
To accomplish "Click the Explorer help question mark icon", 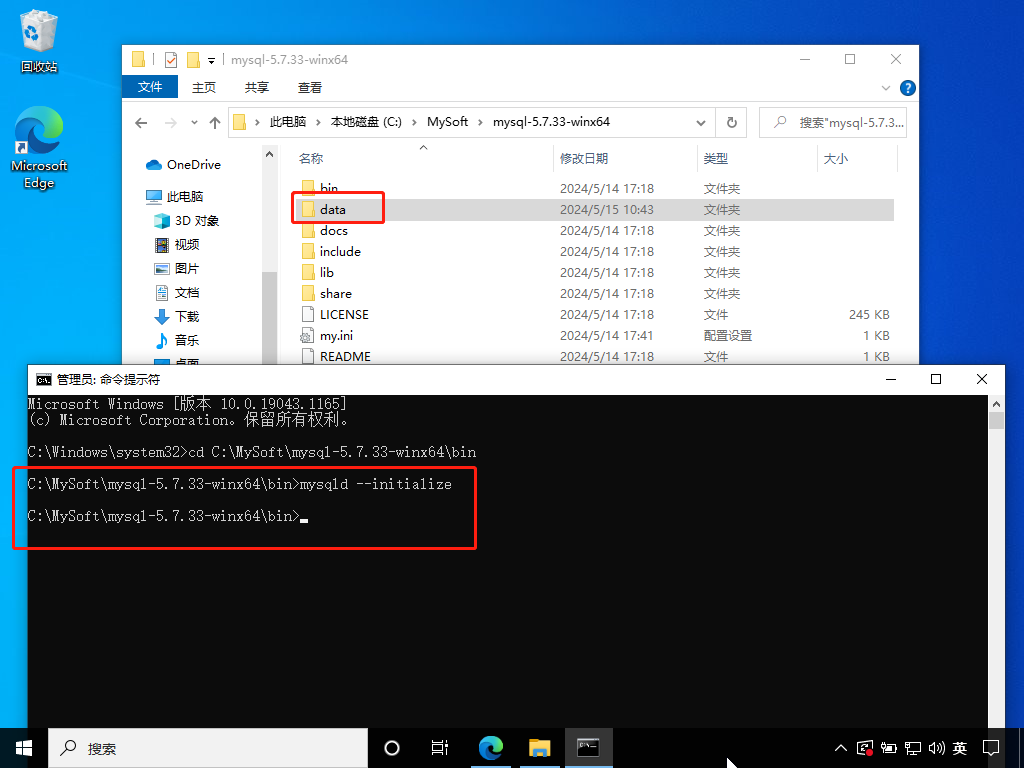I will (907, 88).
